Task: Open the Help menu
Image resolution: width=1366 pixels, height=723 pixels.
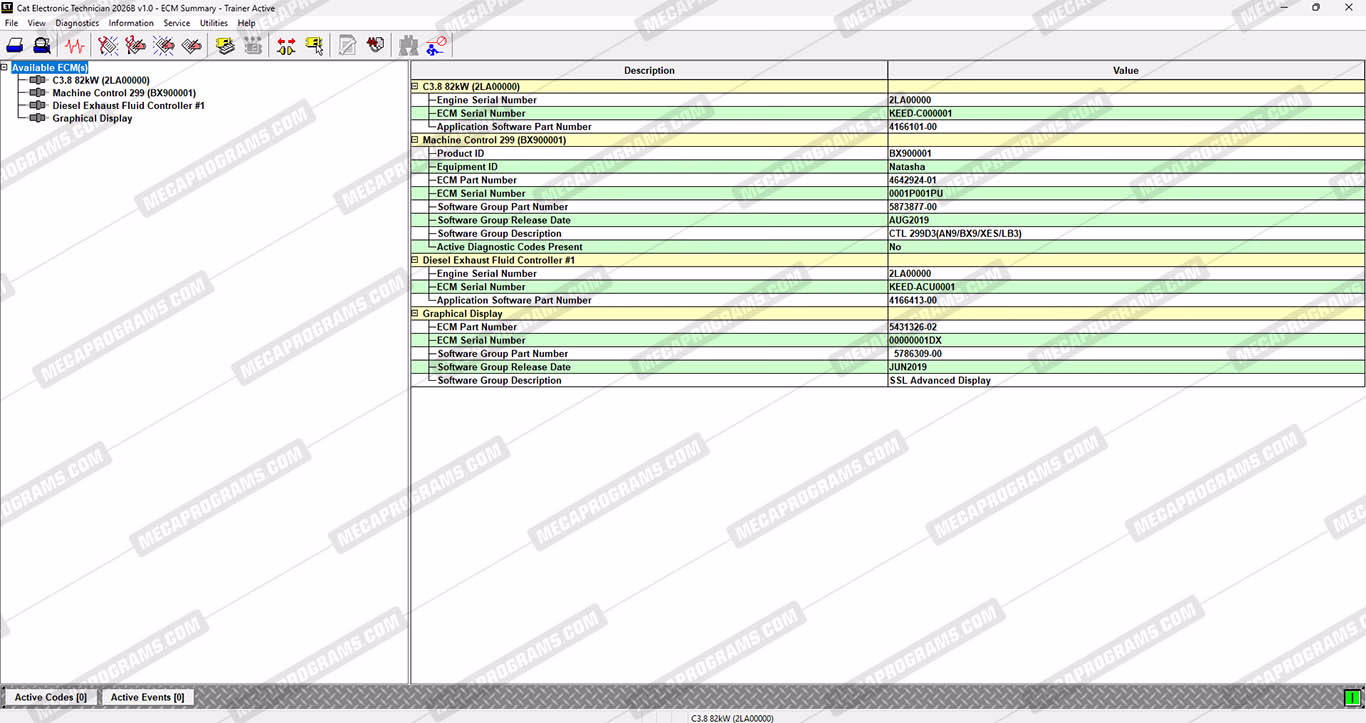Action: 246,23
